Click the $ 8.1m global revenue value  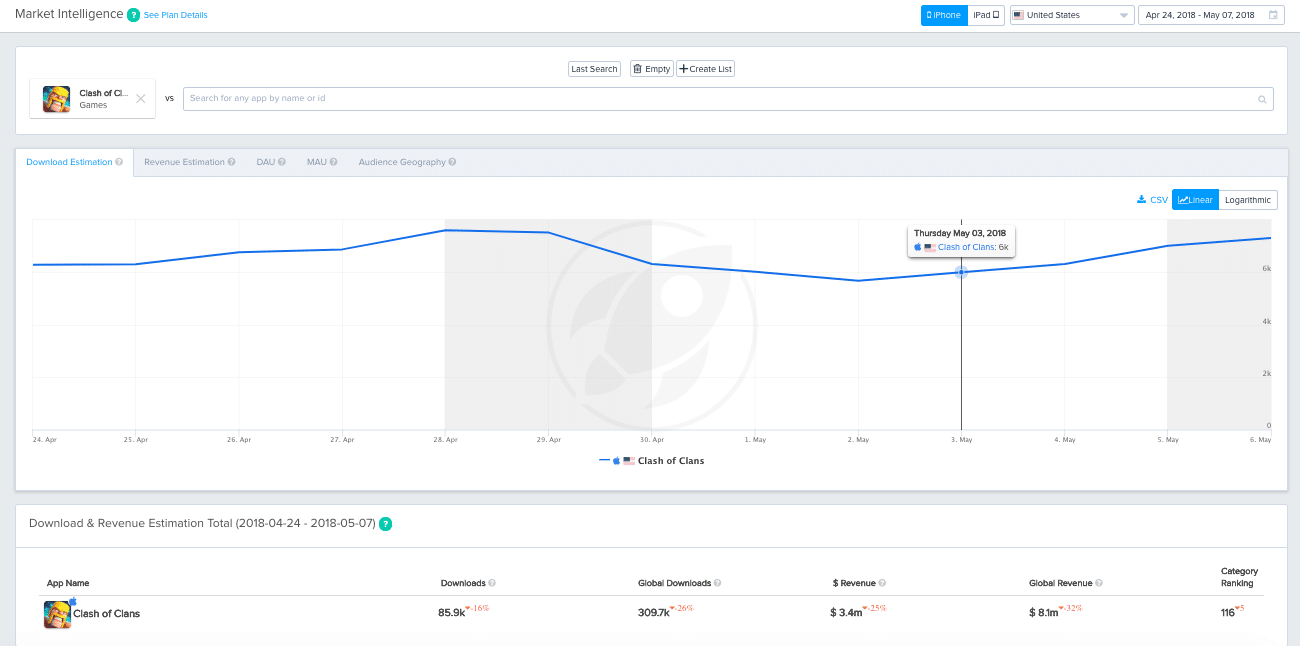1044,613
